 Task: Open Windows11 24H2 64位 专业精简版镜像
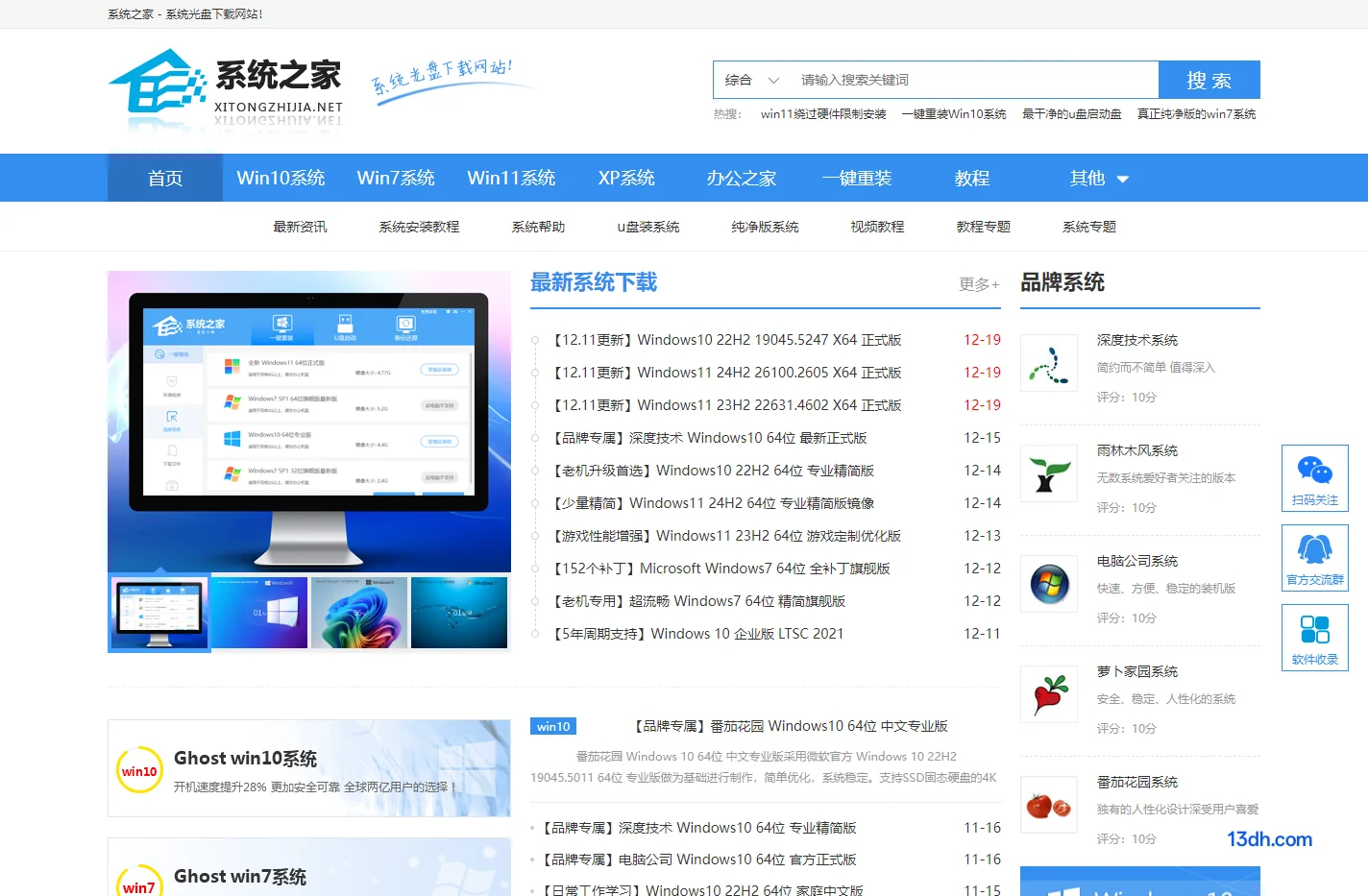point(713,503)
